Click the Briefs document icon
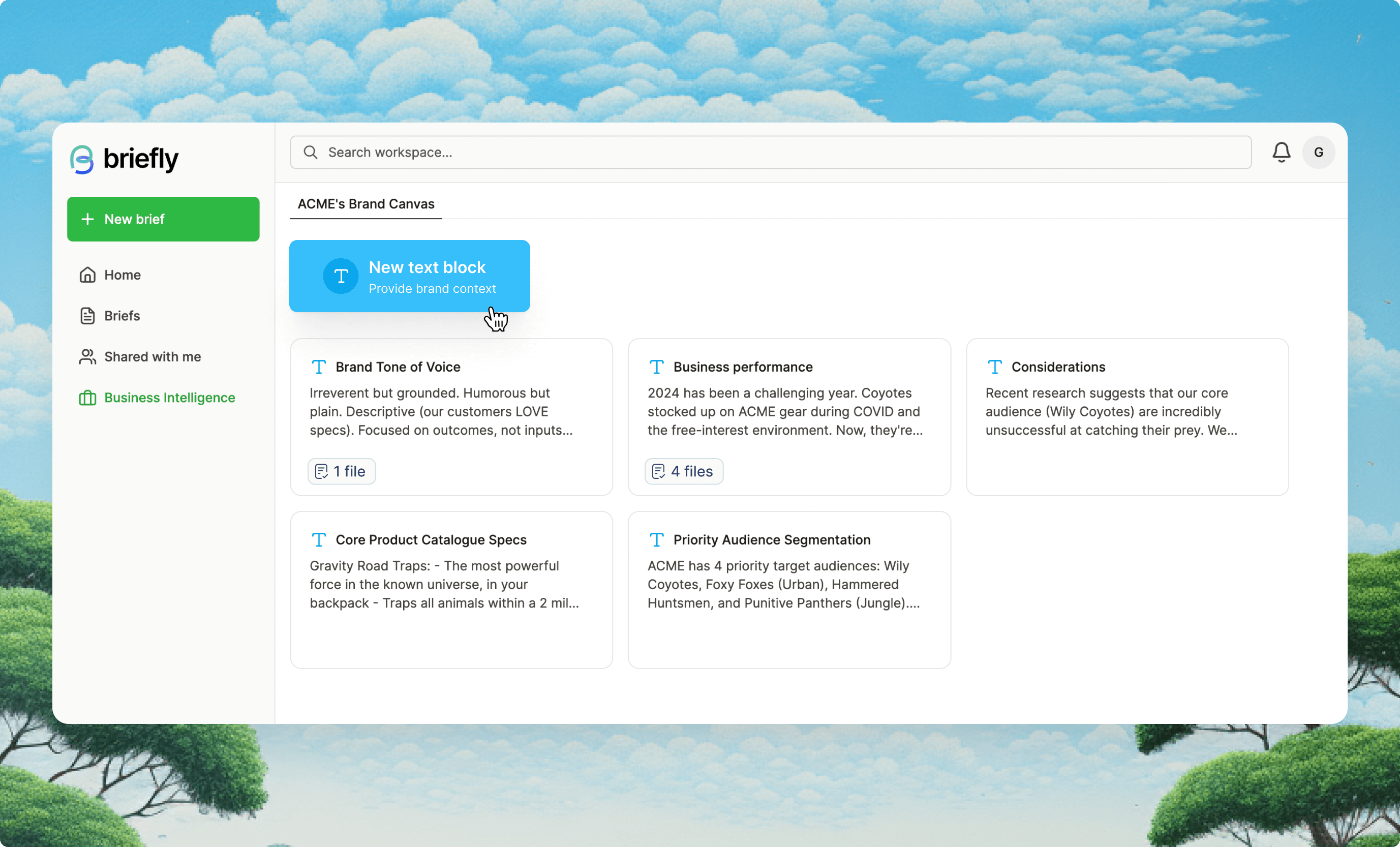Viewport: 1400px width, 847px height. [87, 316]
